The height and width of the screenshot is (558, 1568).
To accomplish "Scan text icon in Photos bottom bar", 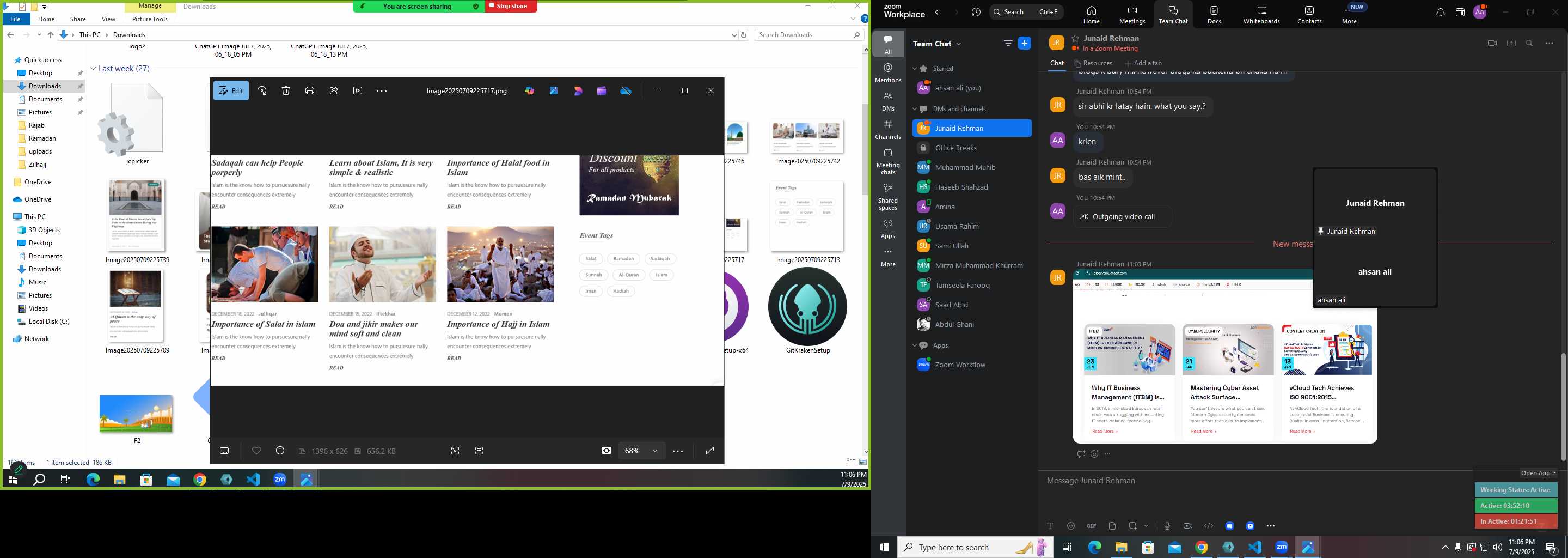I will point(479,451).
